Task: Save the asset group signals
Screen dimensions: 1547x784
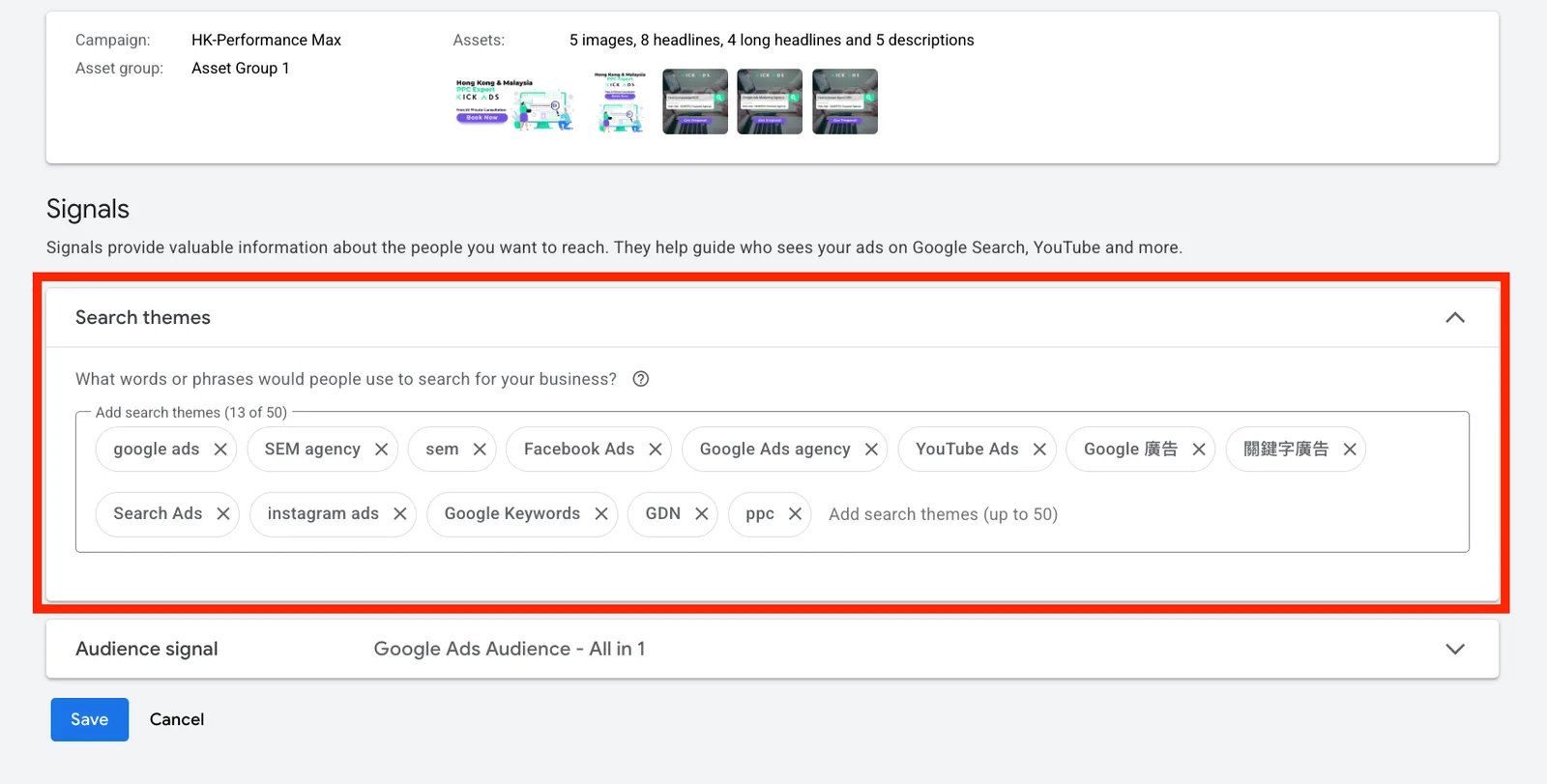Action: coord(89,719)
